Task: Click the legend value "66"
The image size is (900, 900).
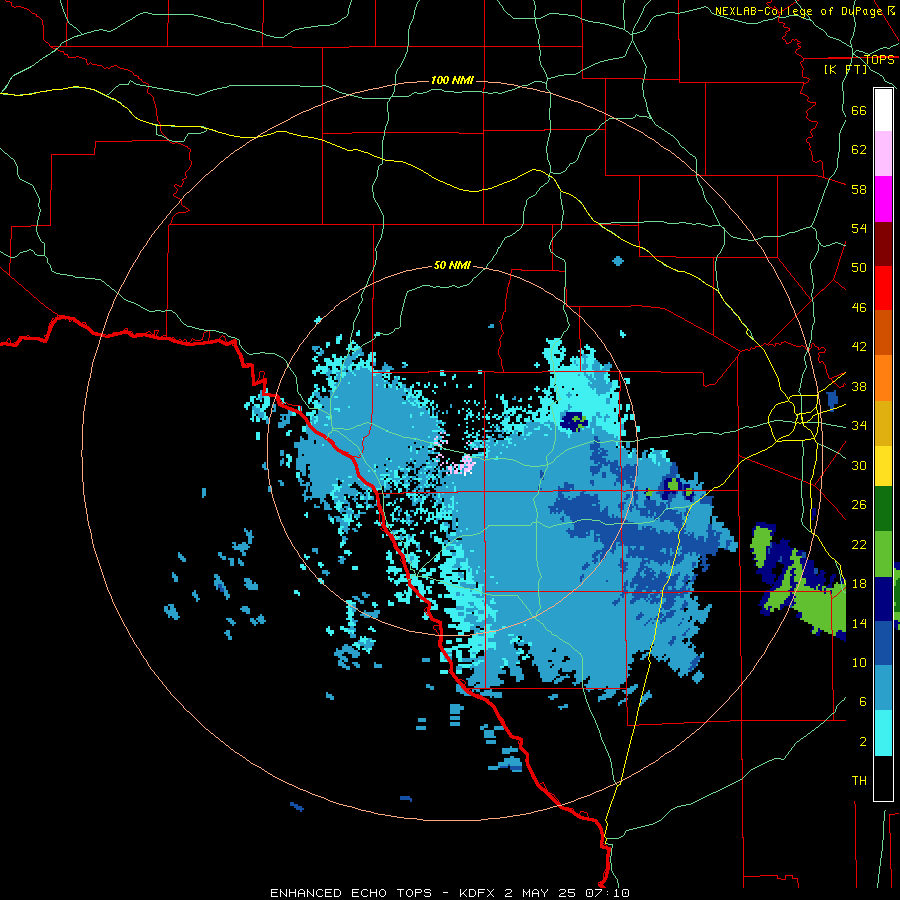Action: point(859,110)
